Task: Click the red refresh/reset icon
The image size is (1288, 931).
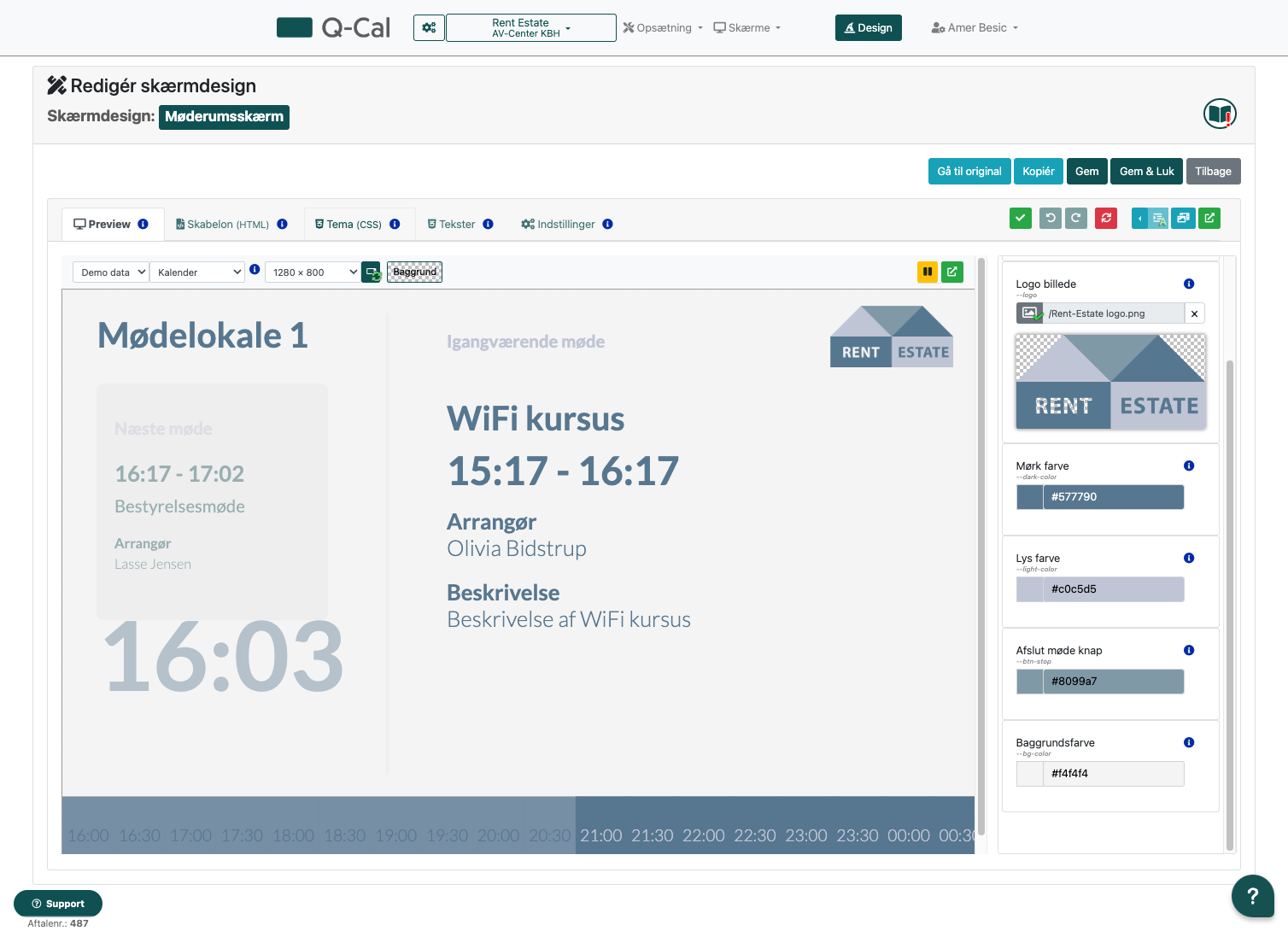Action: (1106, 218)
